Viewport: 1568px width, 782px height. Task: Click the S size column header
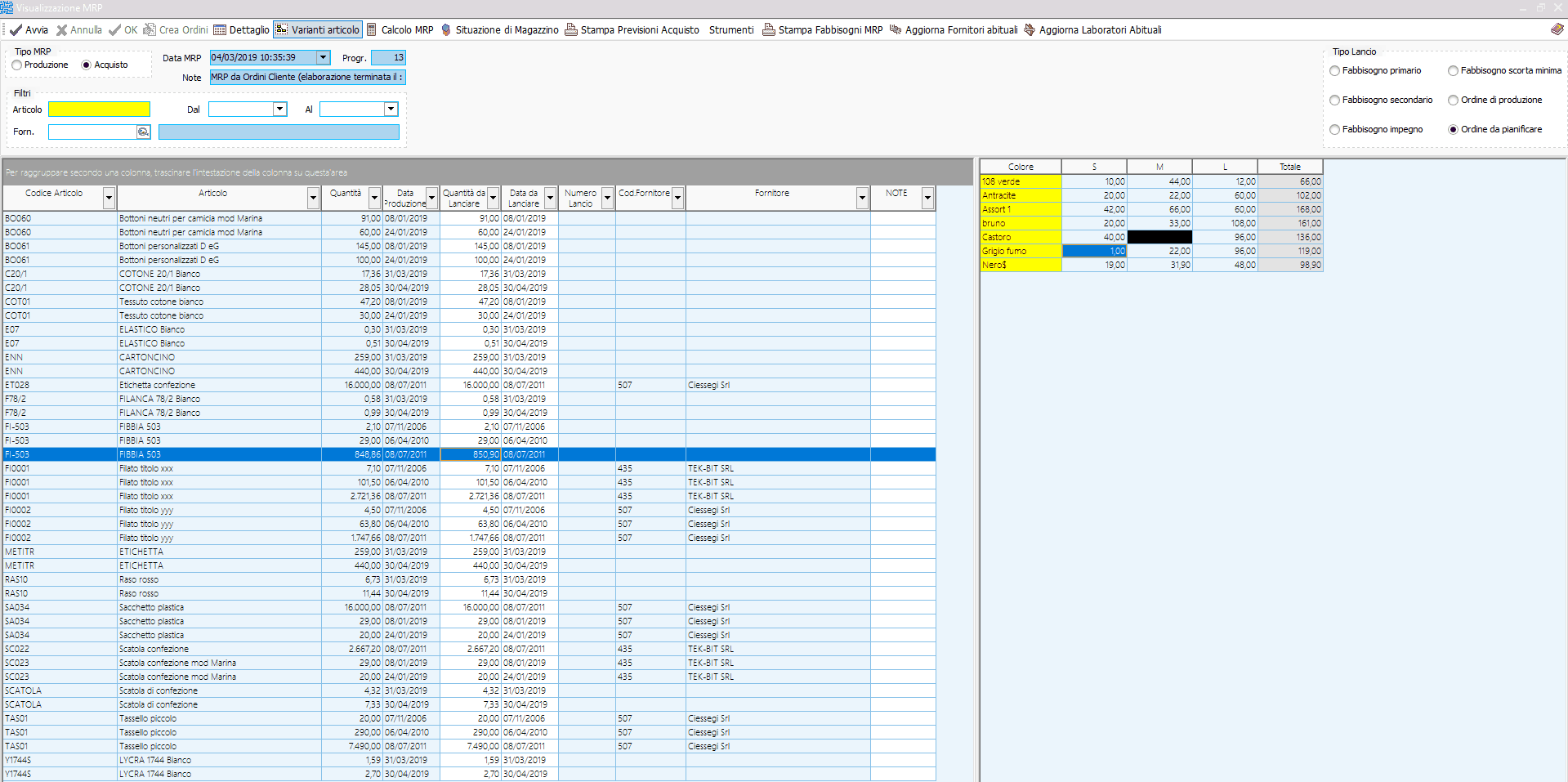[1094, 167]
